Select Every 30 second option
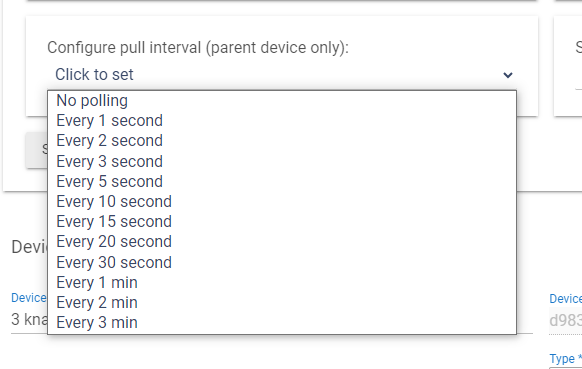The image size is (582, 369). click(282, 262)
